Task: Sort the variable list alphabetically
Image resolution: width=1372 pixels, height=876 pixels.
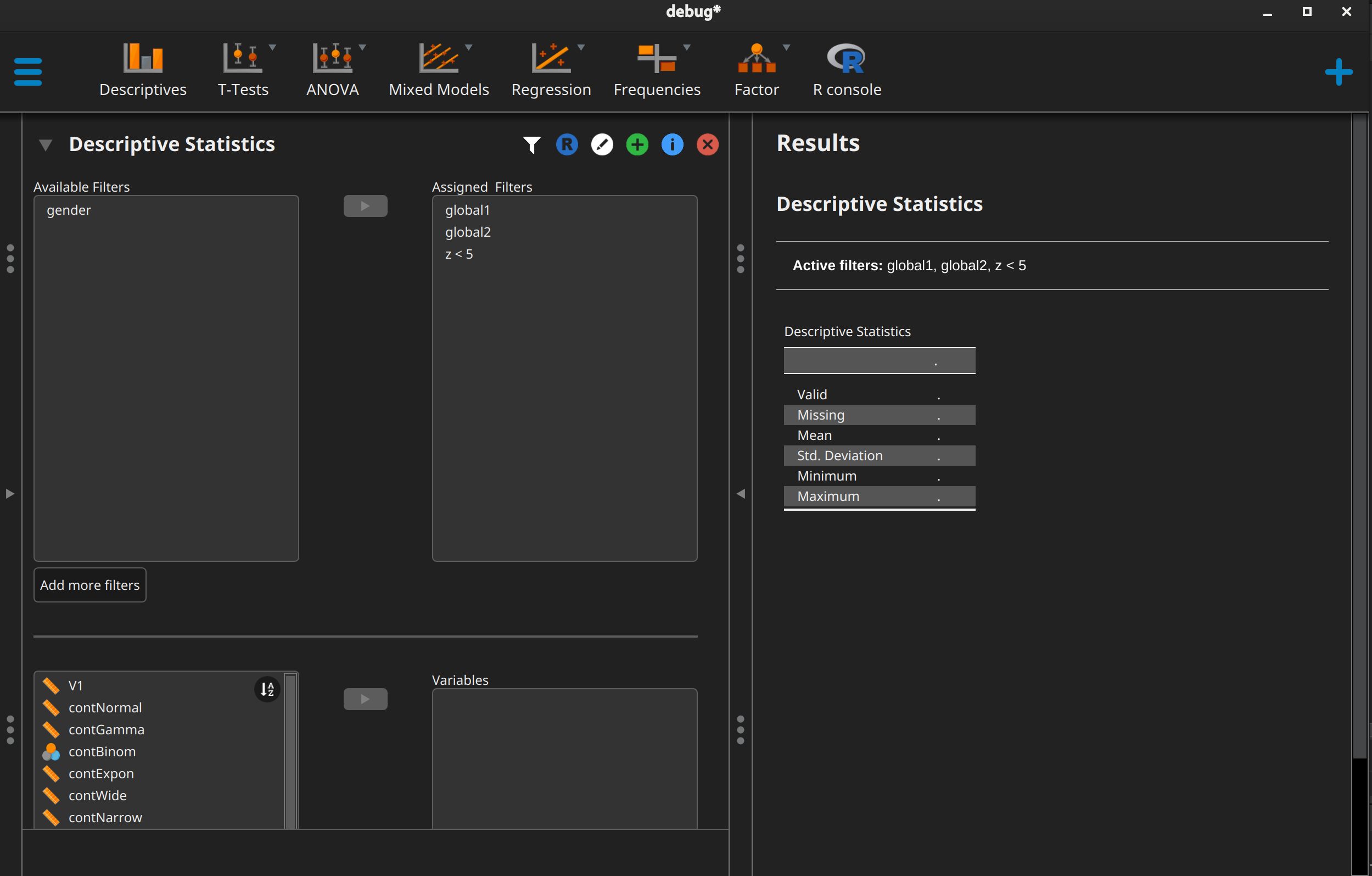Action: pos(267,689)
